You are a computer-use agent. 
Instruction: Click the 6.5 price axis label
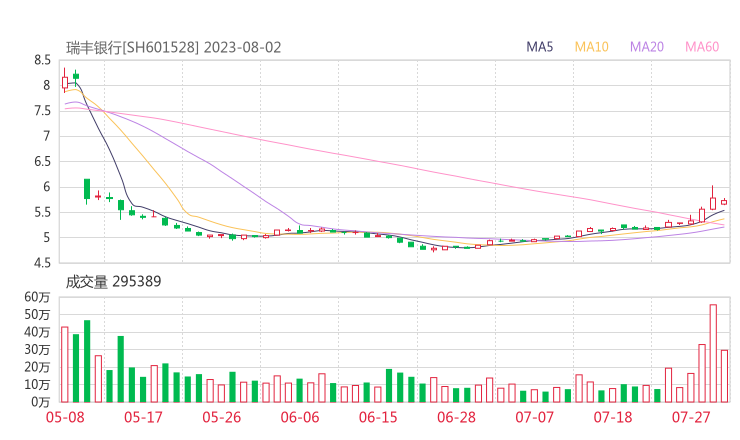coord(42,161)
